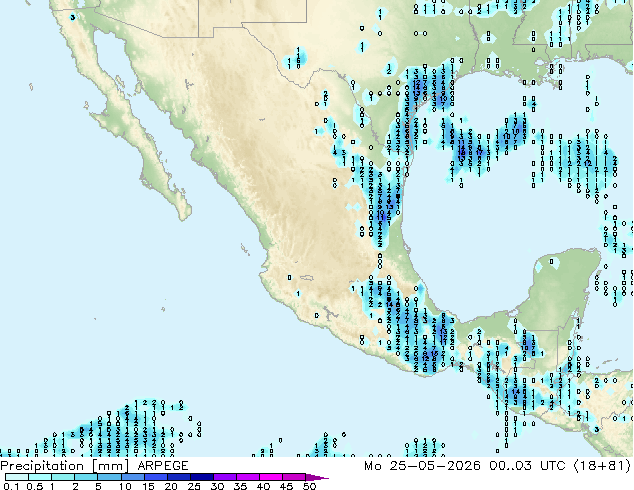The width and height of the screenshot is (634, 490).
Task: Click the 45–50 mm legend color segment
Action: [294, 477]
